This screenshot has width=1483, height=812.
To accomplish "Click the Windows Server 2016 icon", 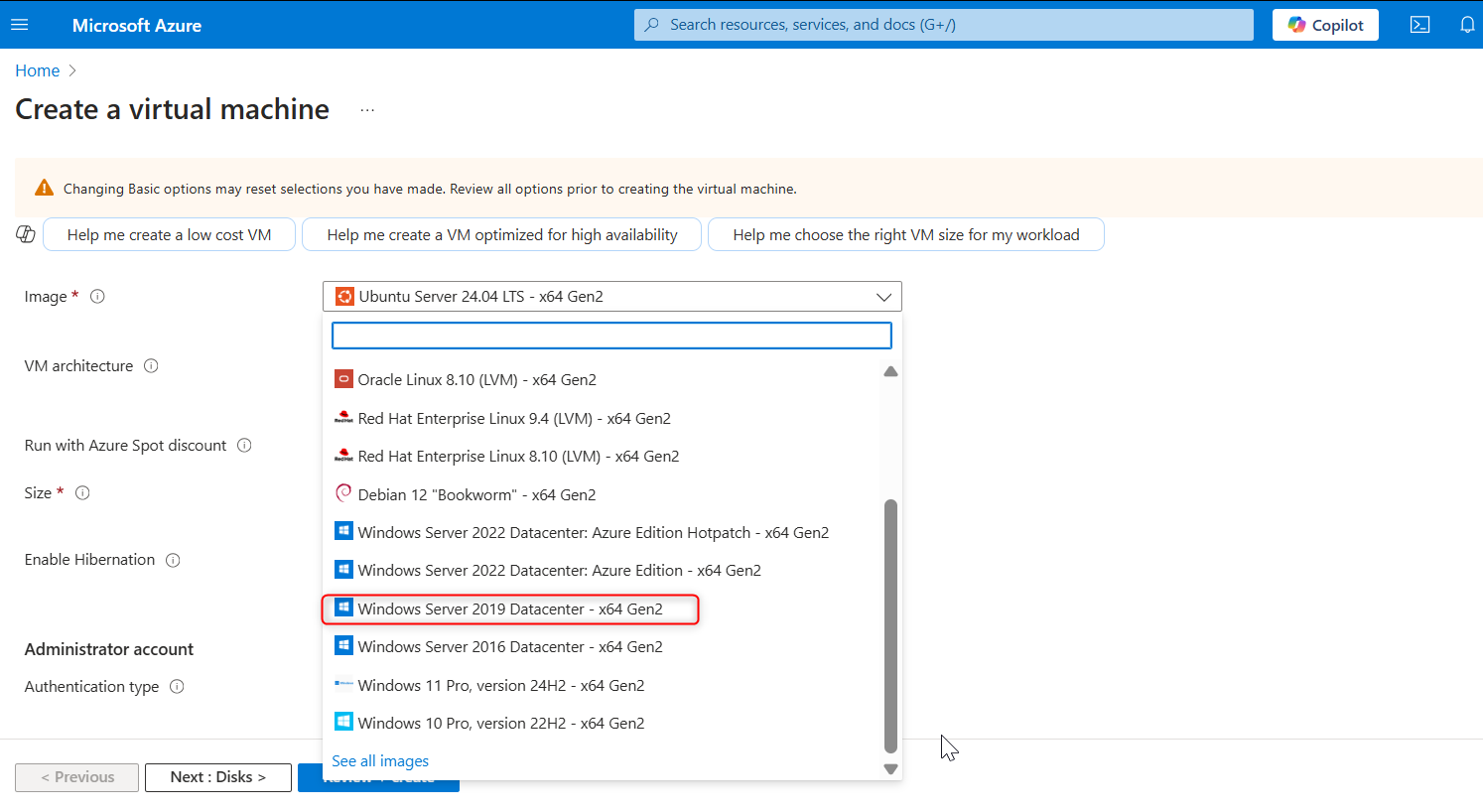I will 343,645.
